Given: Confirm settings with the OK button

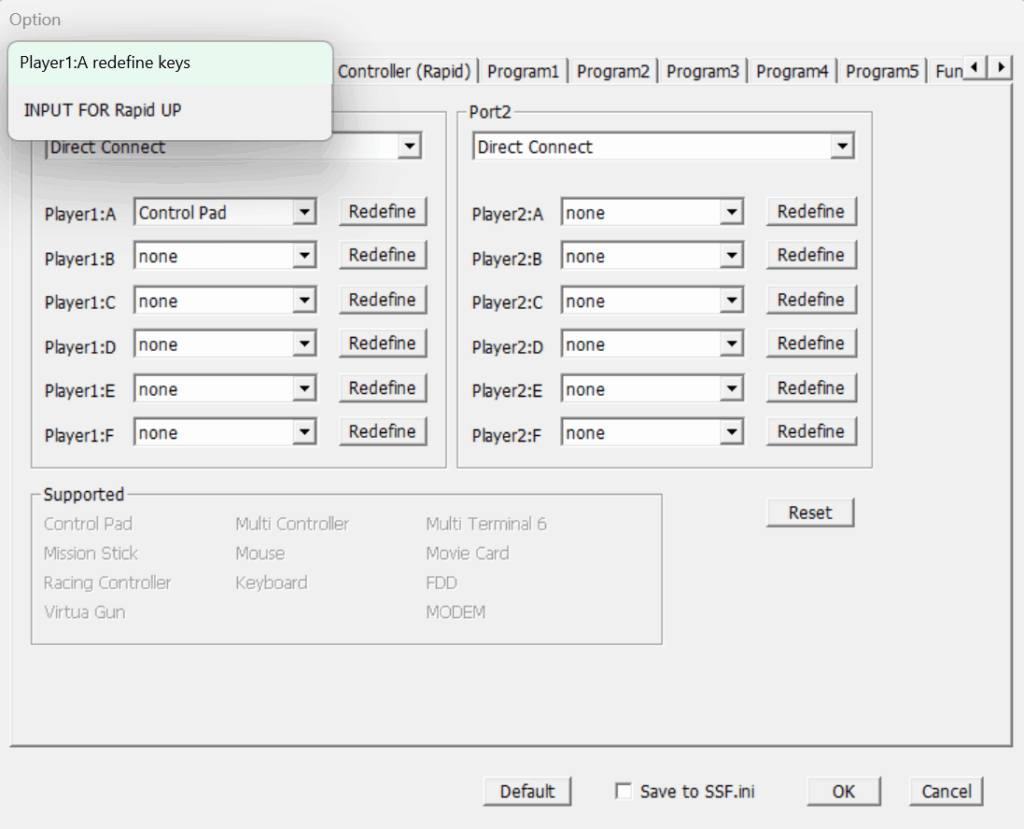Looking at the screenshot, I should pyautogui.click(x=843, y=791).
